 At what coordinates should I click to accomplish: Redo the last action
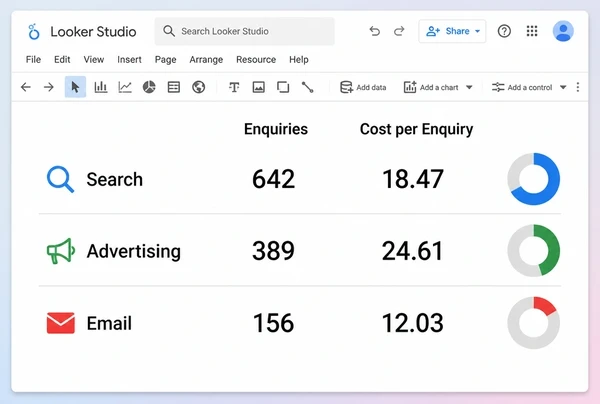[x=399, y=31]
